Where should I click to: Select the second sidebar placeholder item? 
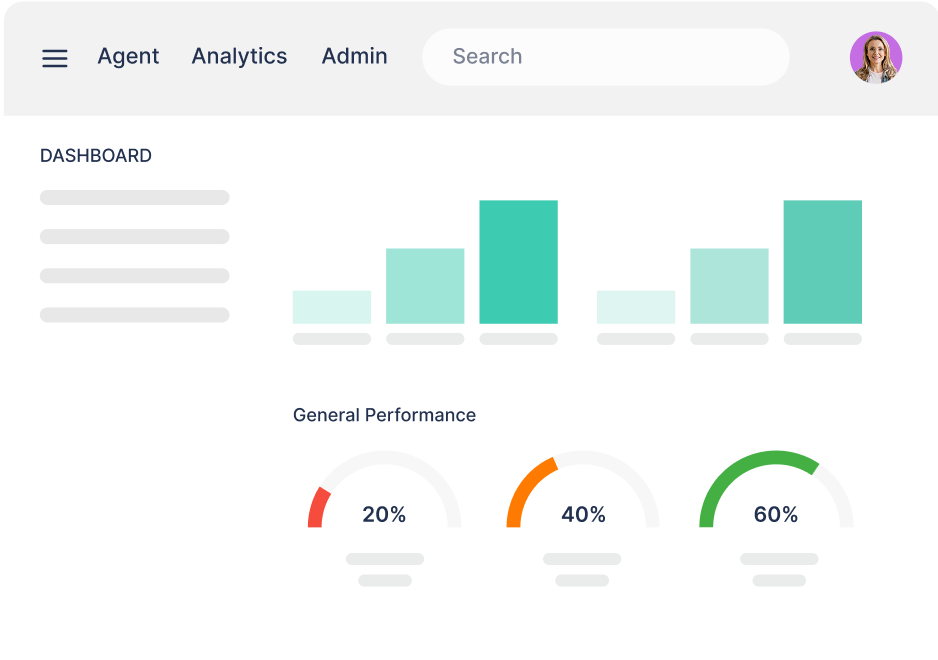(134, 236)
